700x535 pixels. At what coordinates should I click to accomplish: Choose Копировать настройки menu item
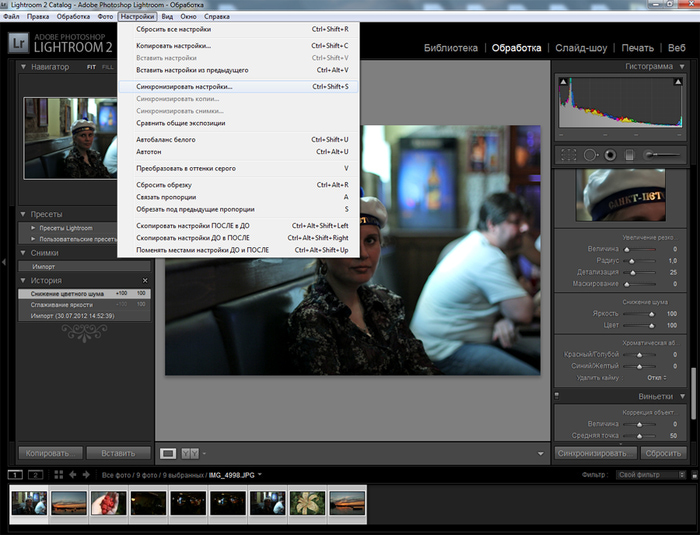pos(238,46)
